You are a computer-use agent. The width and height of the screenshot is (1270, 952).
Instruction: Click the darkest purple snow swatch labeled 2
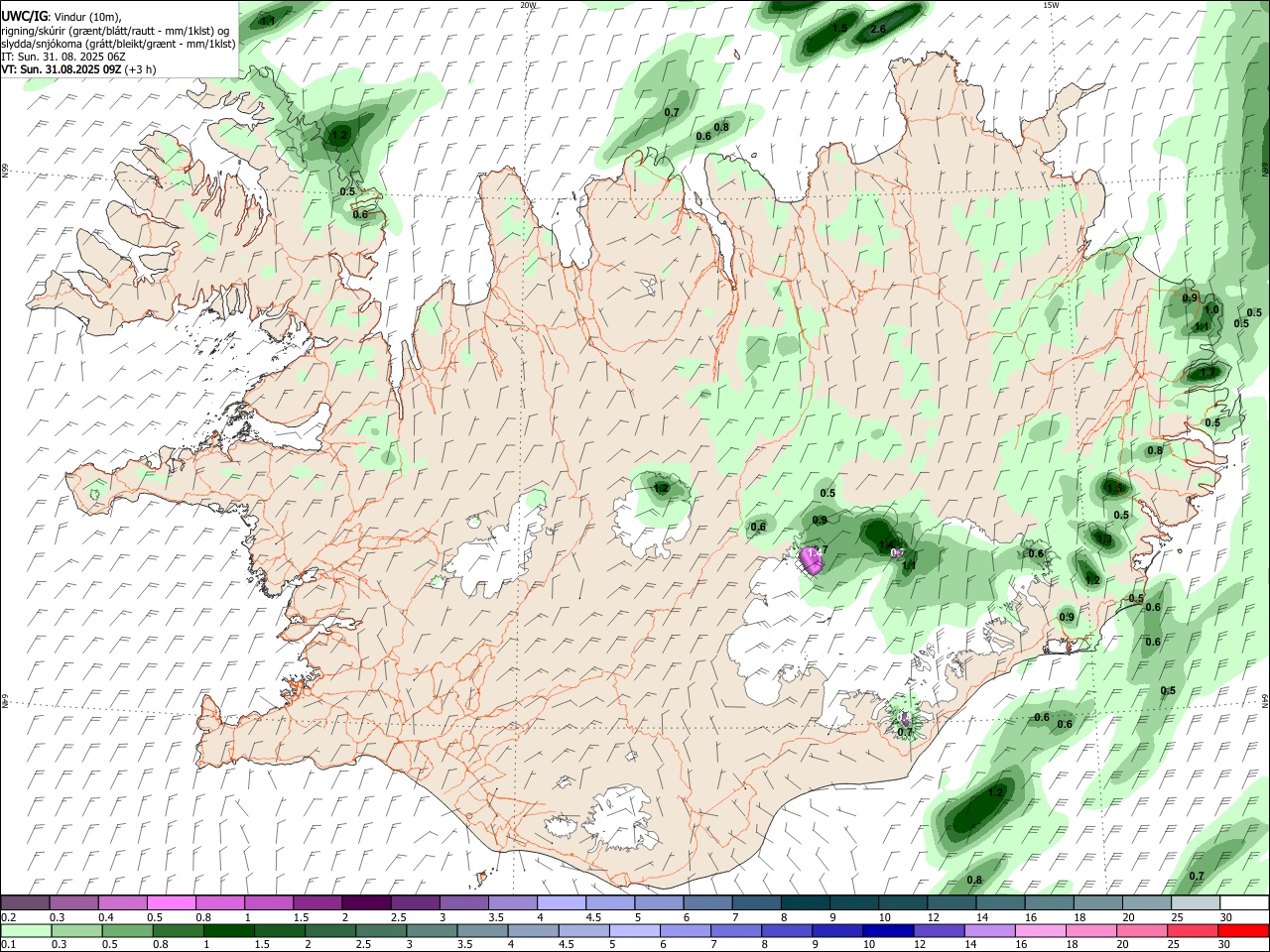(x=366, y=903)
